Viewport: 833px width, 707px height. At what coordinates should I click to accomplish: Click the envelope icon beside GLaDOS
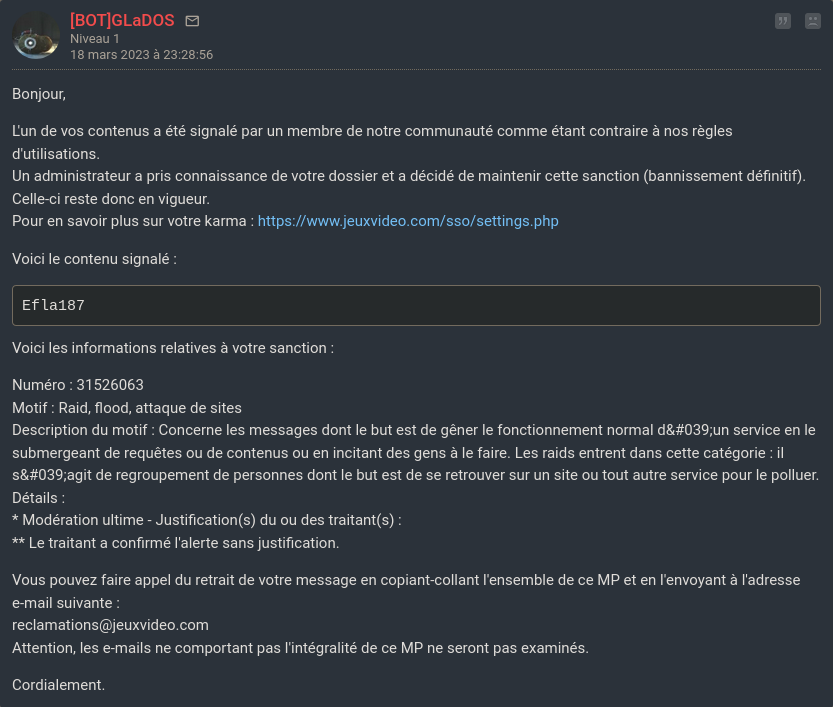192,21
